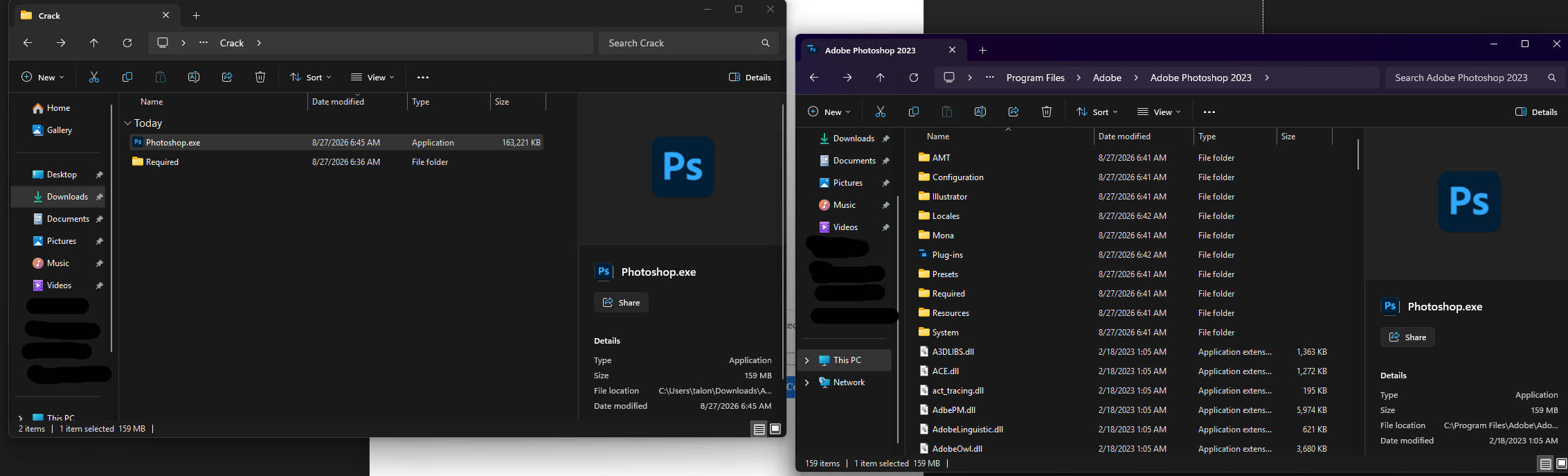Go back in the Adobe Photoshop 2023 window
The width and height of the screenshot is (1568, 476).
(x=814, y=78)
